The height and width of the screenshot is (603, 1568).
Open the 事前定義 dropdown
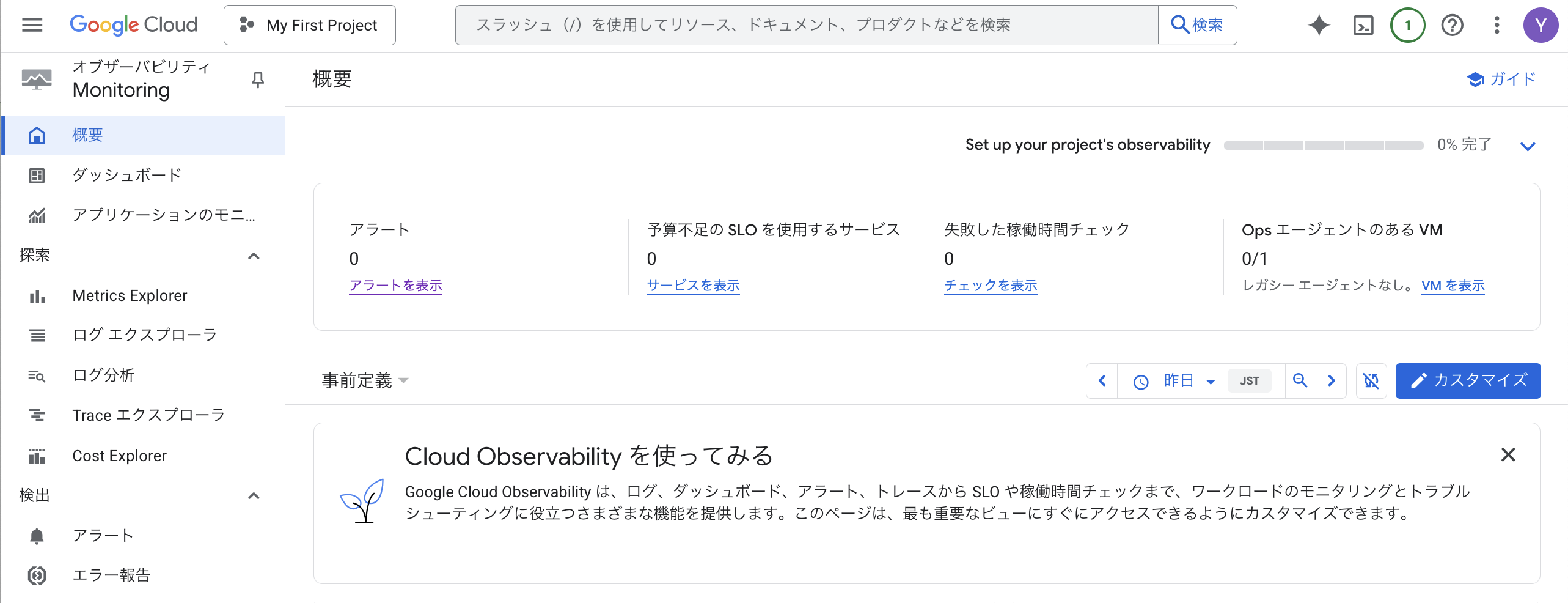pos(364,380)
